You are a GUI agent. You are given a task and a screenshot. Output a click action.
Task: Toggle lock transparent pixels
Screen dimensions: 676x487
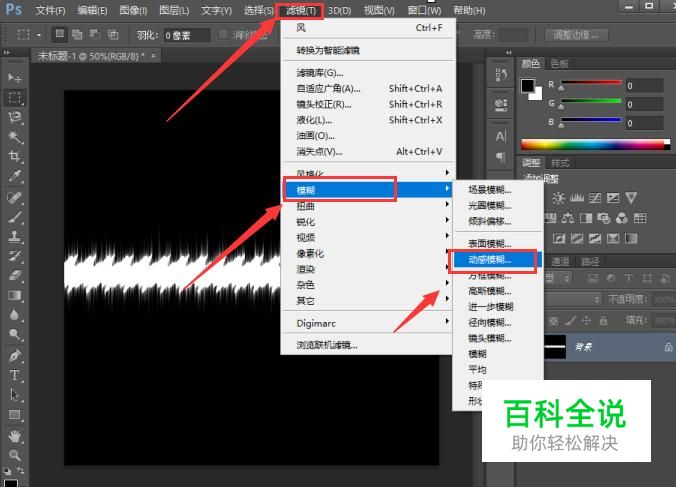pyautogui.click(x=554, y=320)
